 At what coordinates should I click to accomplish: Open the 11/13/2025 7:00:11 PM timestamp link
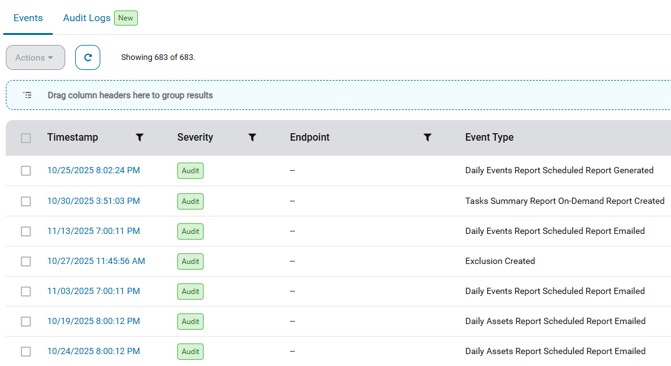click(94, 231)
